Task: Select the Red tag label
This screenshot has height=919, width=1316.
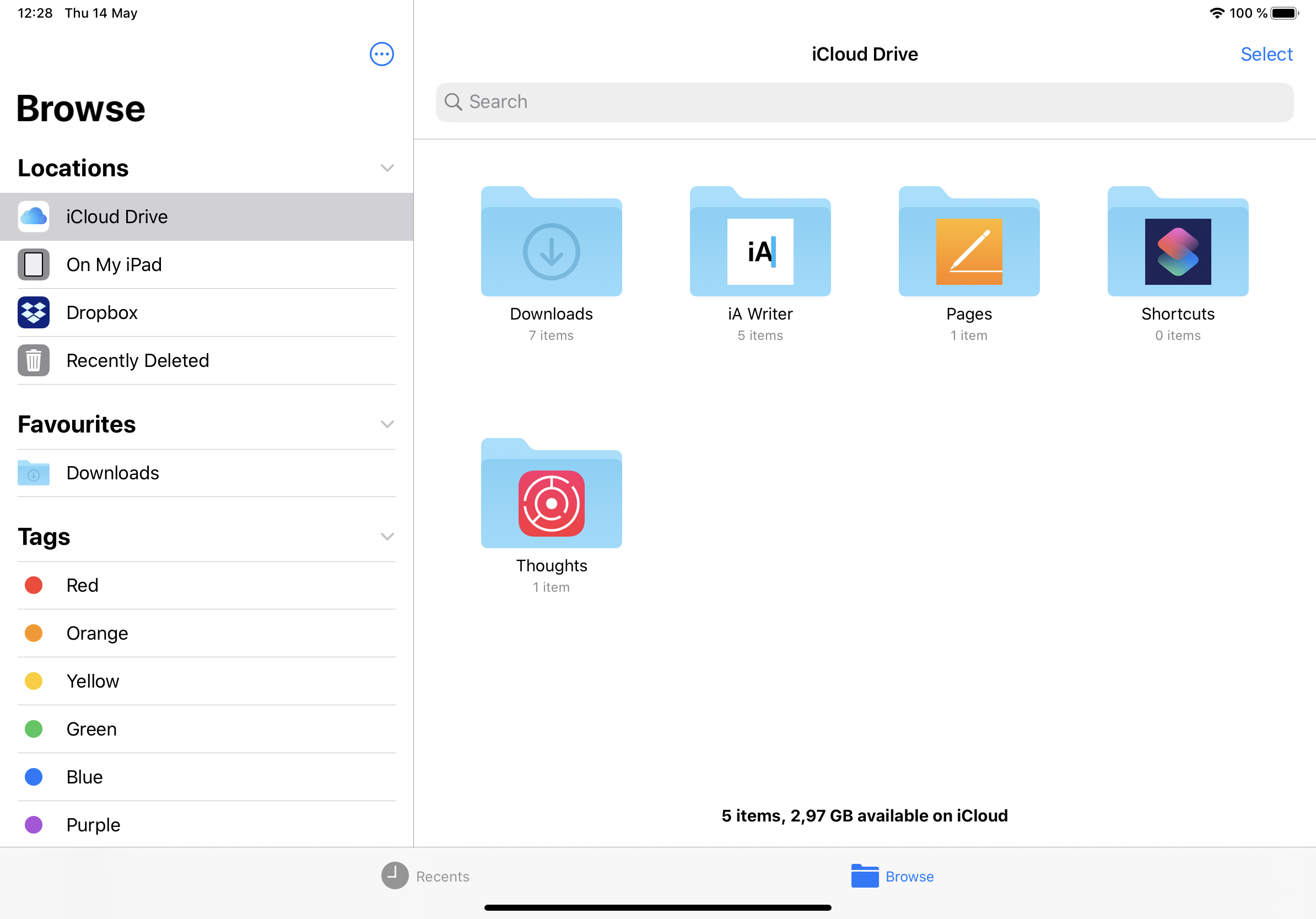Action: point(83,585)
